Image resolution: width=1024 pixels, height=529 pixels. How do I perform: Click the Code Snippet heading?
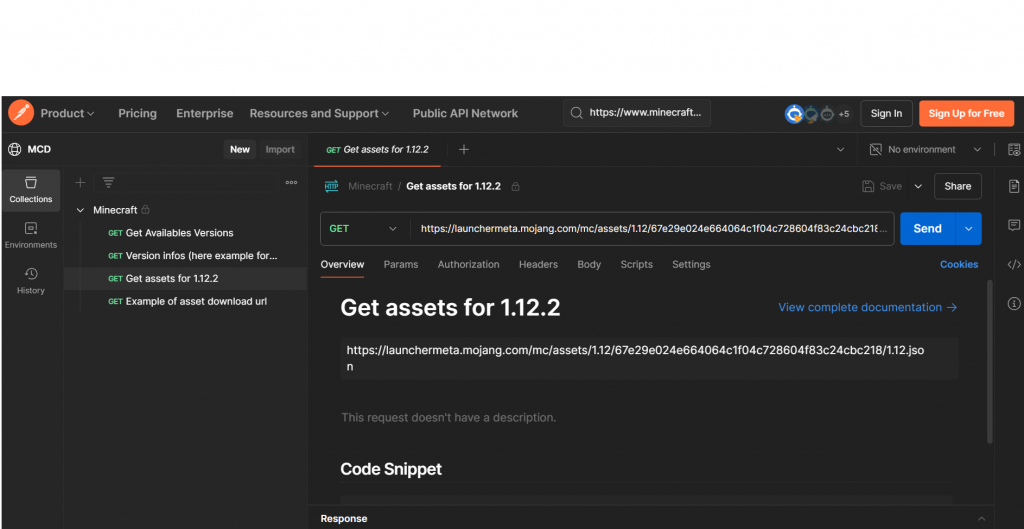(391, 469)
